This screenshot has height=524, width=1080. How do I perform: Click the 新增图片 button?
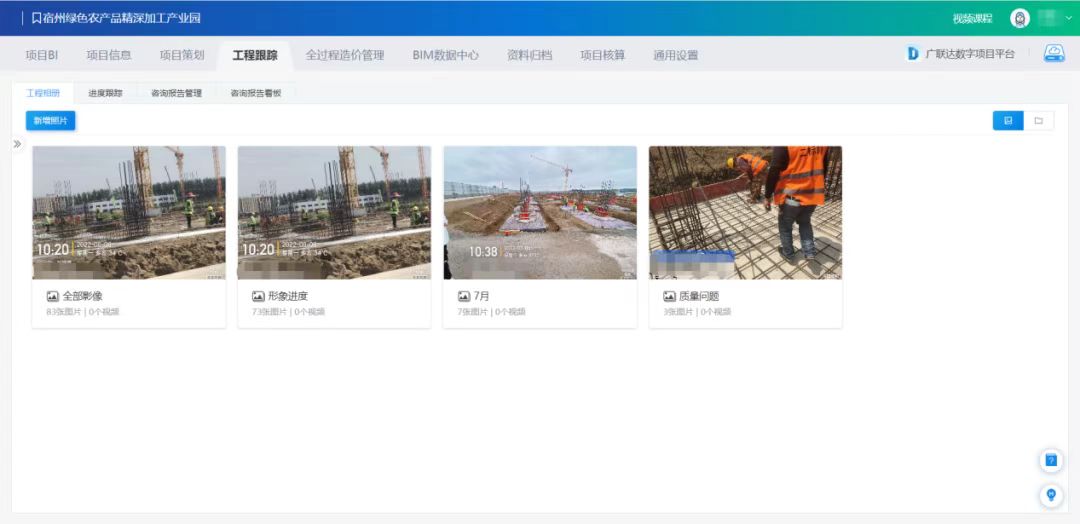50,120
